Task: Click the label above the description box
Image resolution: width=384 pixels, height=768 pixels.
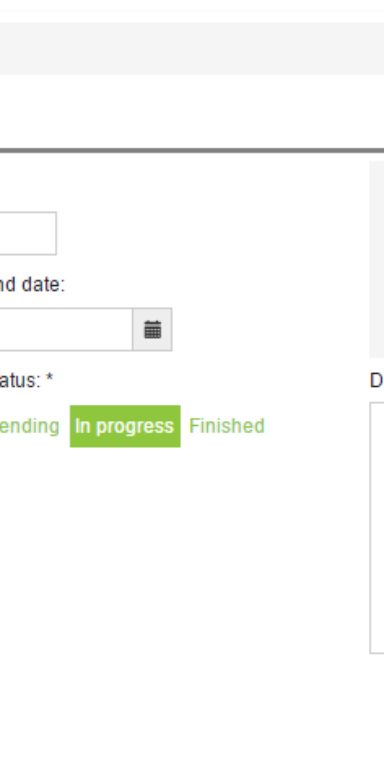Action: (x=377, y=381)
